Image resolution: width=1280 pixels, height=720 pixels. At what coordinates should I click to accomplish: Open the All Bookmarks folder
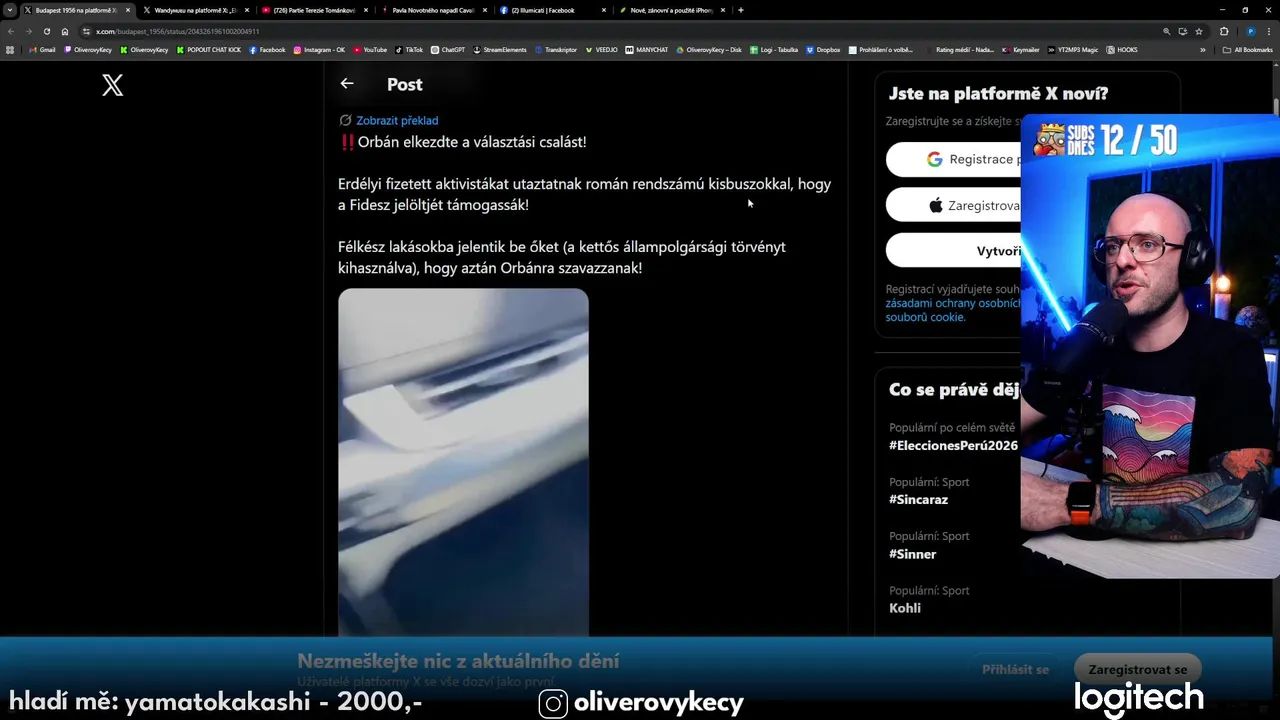coord(1247,50)
